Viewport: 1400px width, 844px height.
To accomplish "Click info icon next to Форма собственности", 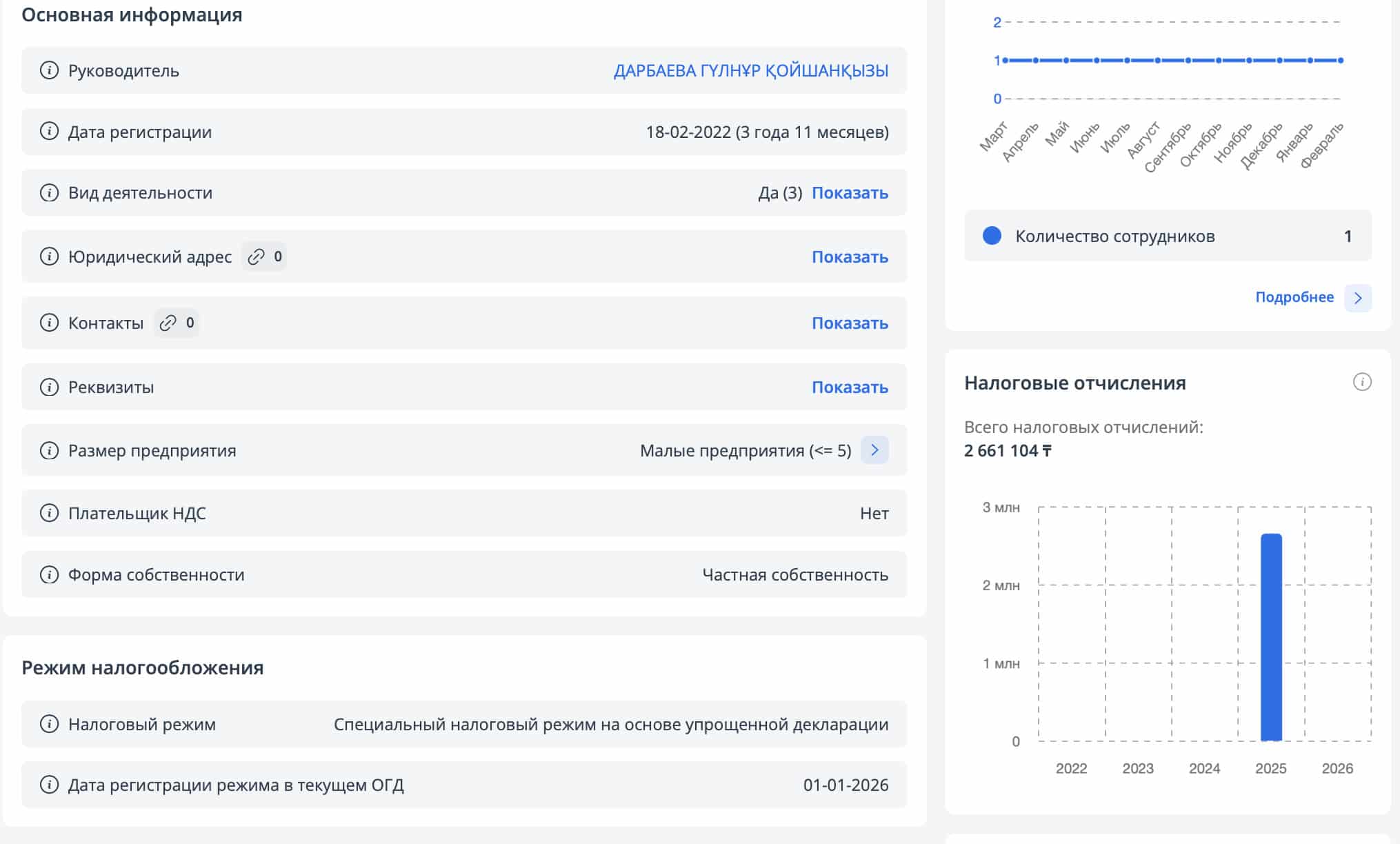I will tap(49, 574).
